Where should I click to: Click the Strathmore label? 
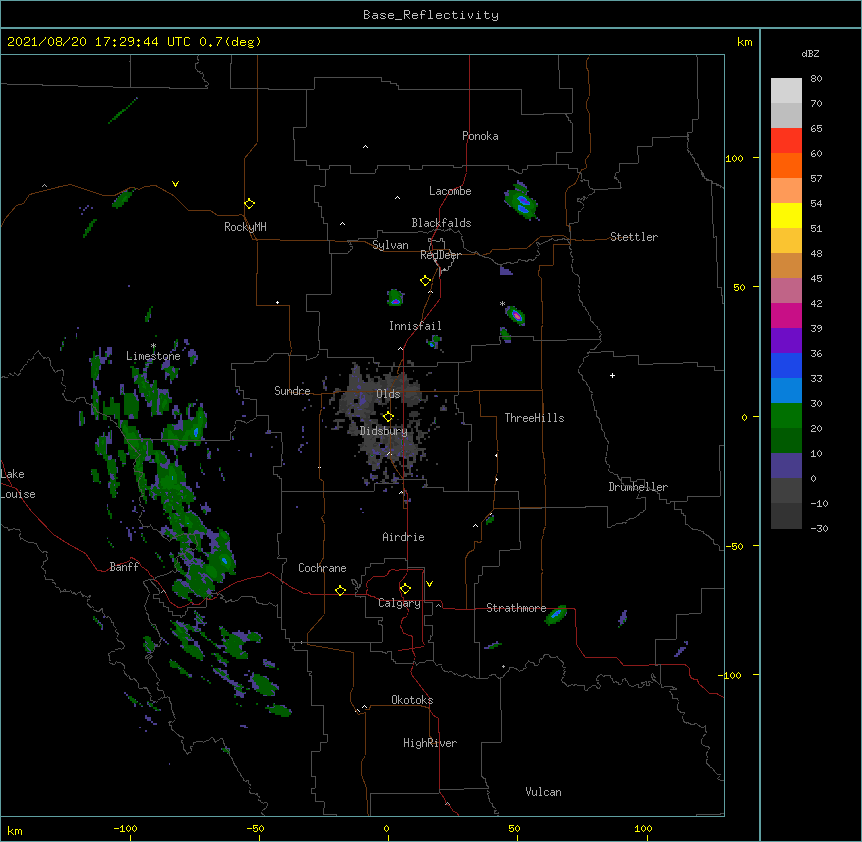[516, 608]
